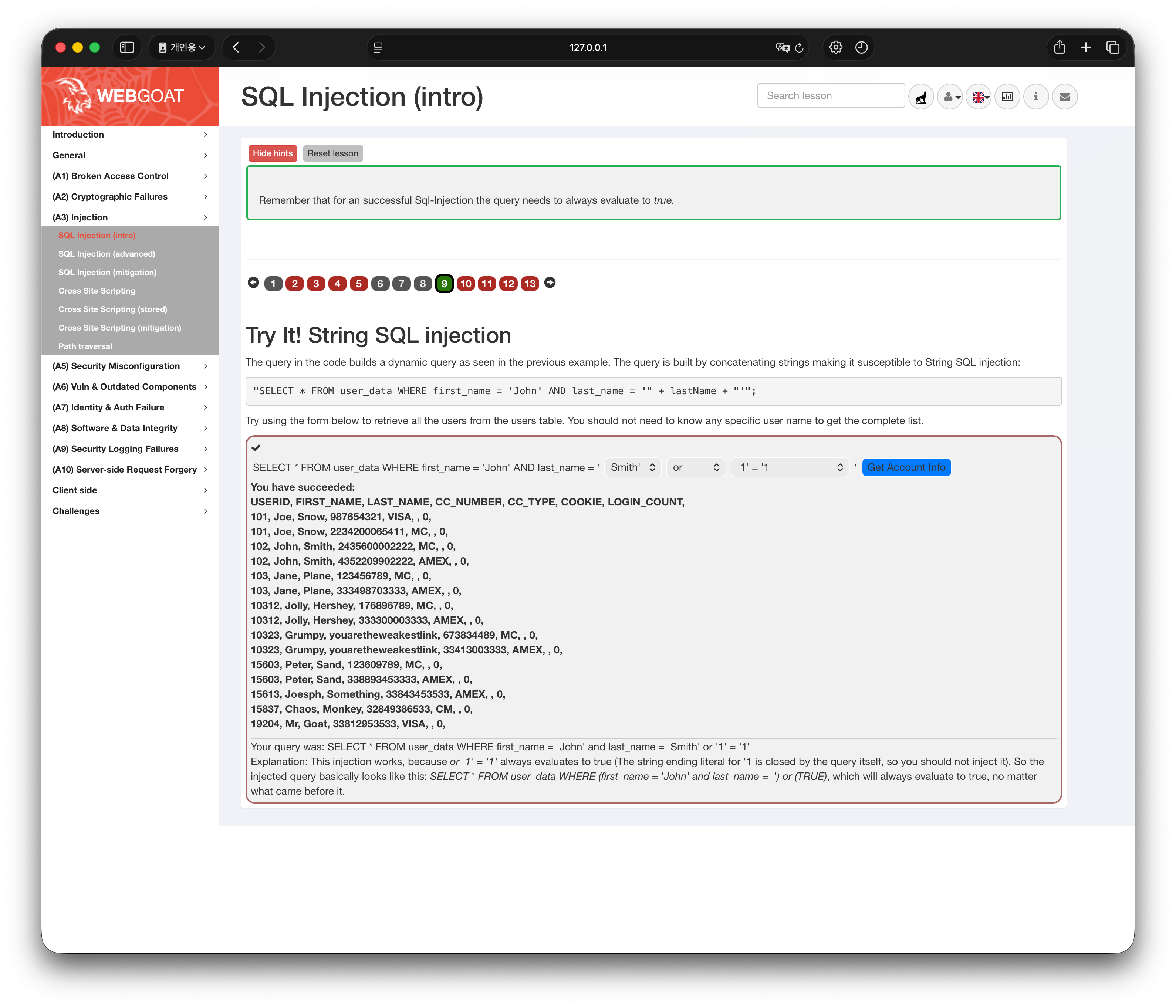Viewport: 1176px width, 1008px height.
Task: Go to lesson page 13
Action: tap(530, 283)
